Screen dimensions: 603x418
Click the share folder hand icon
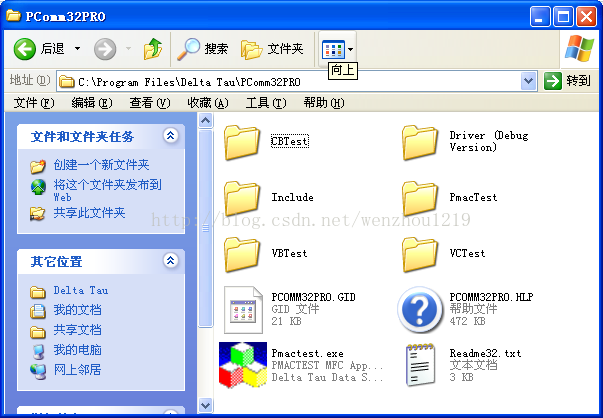38,213
